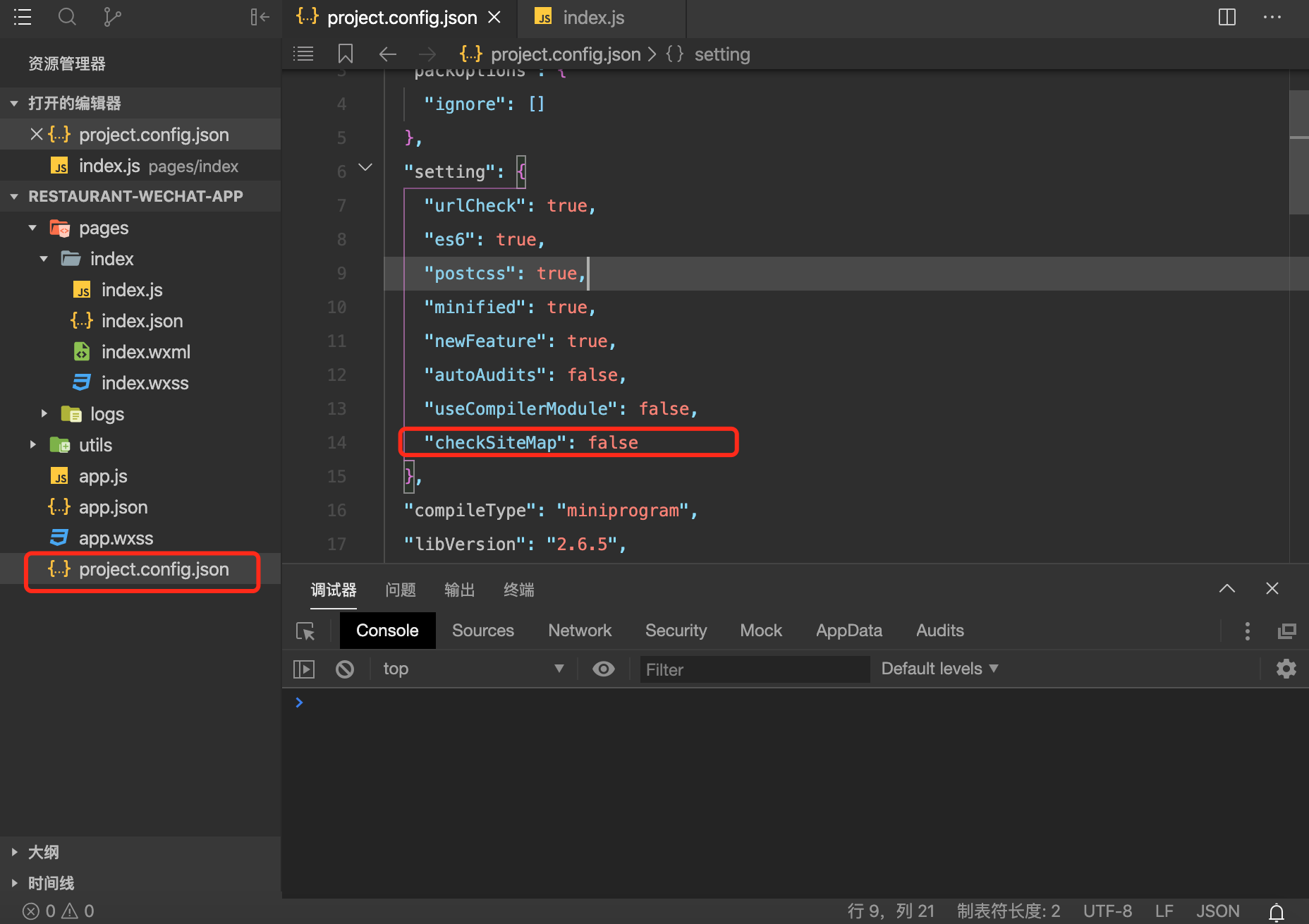Go forward with the right arrow
The height and width of the screenshot is (924, 1309).
pos(427,54)
